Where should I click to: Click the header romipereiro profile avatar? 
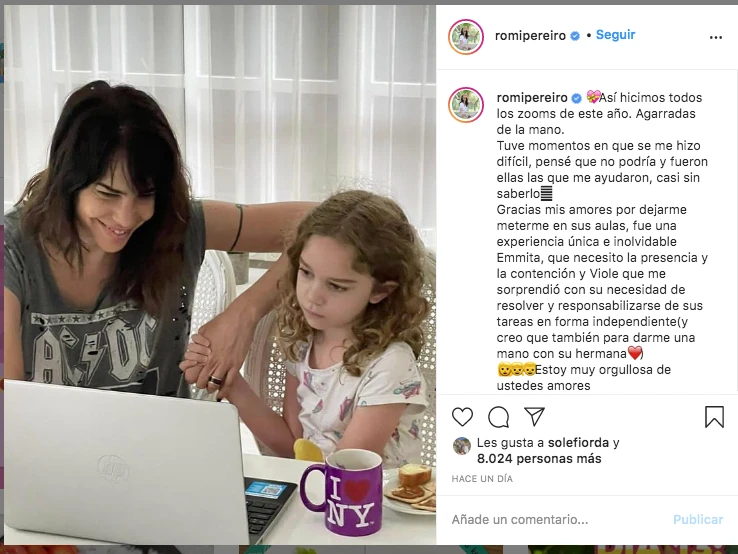466,37
